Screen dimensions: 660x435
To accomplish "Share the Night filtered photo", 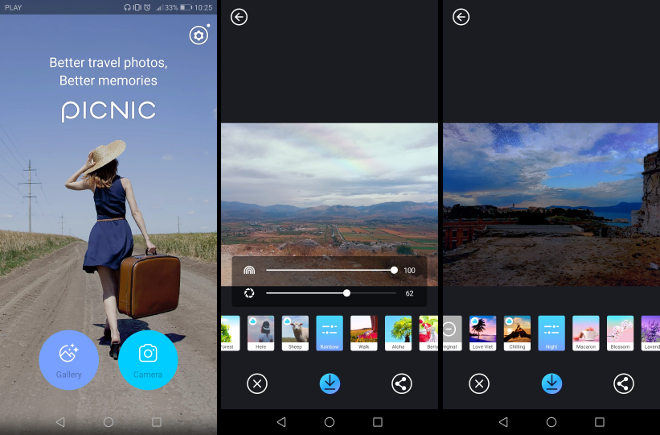I will coord(623,383).
